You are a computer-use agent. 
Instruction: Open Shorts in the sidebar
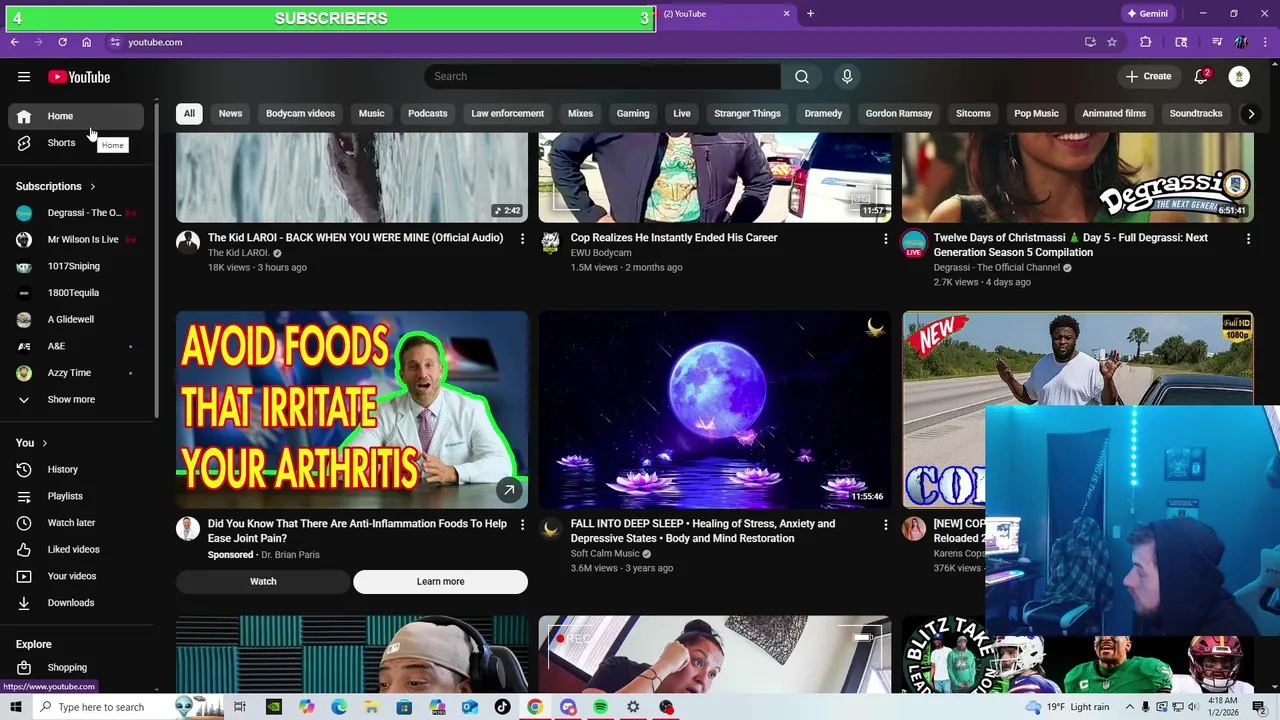click(x=76, y=143)
